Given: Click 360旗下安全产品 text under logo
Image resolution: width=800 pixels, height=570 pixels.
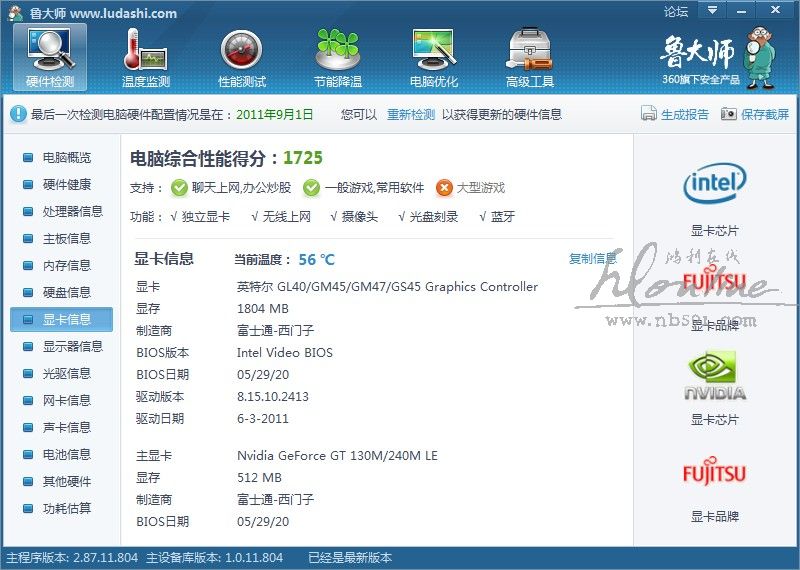Looking at the screenshot, I should coord(701,80).
